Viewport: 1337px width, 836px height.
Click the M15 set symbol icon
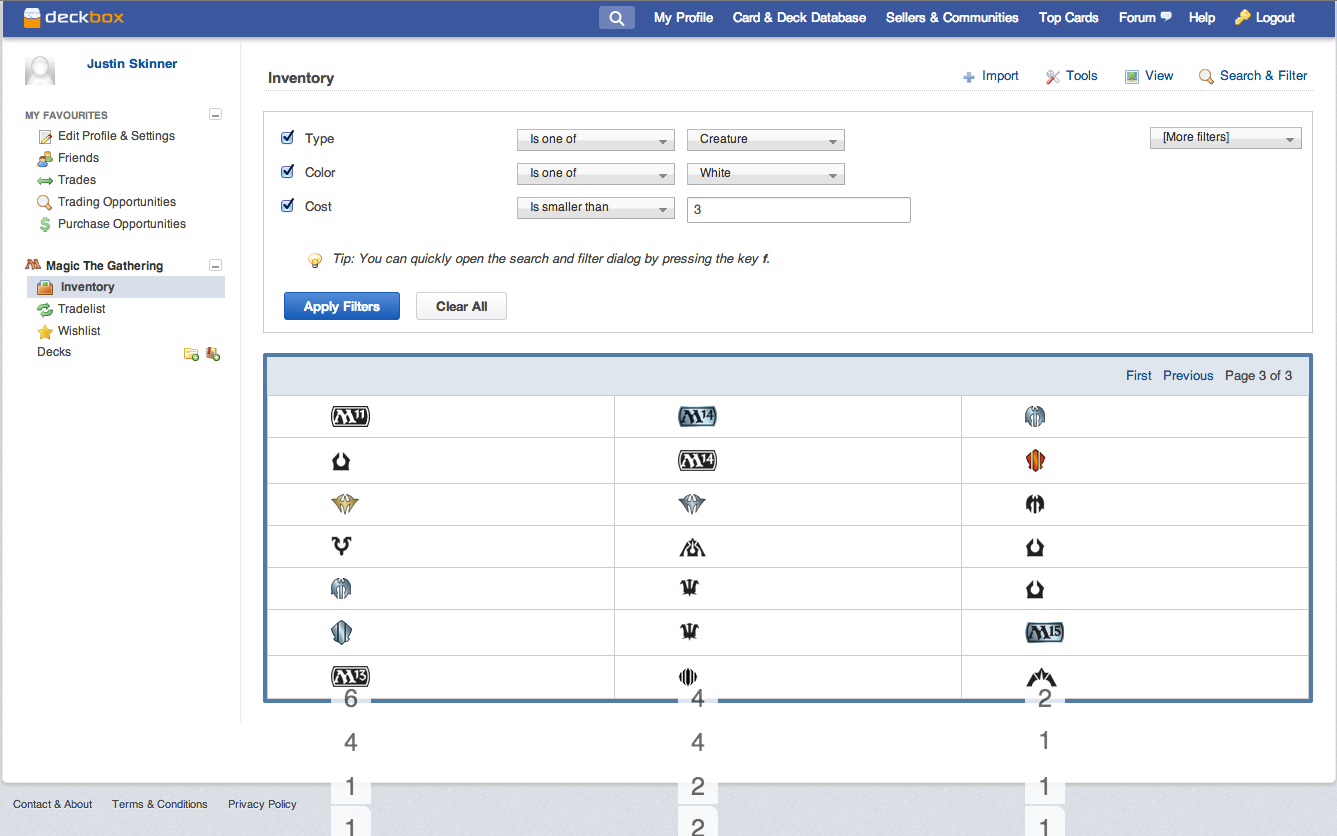point(1044,632)
